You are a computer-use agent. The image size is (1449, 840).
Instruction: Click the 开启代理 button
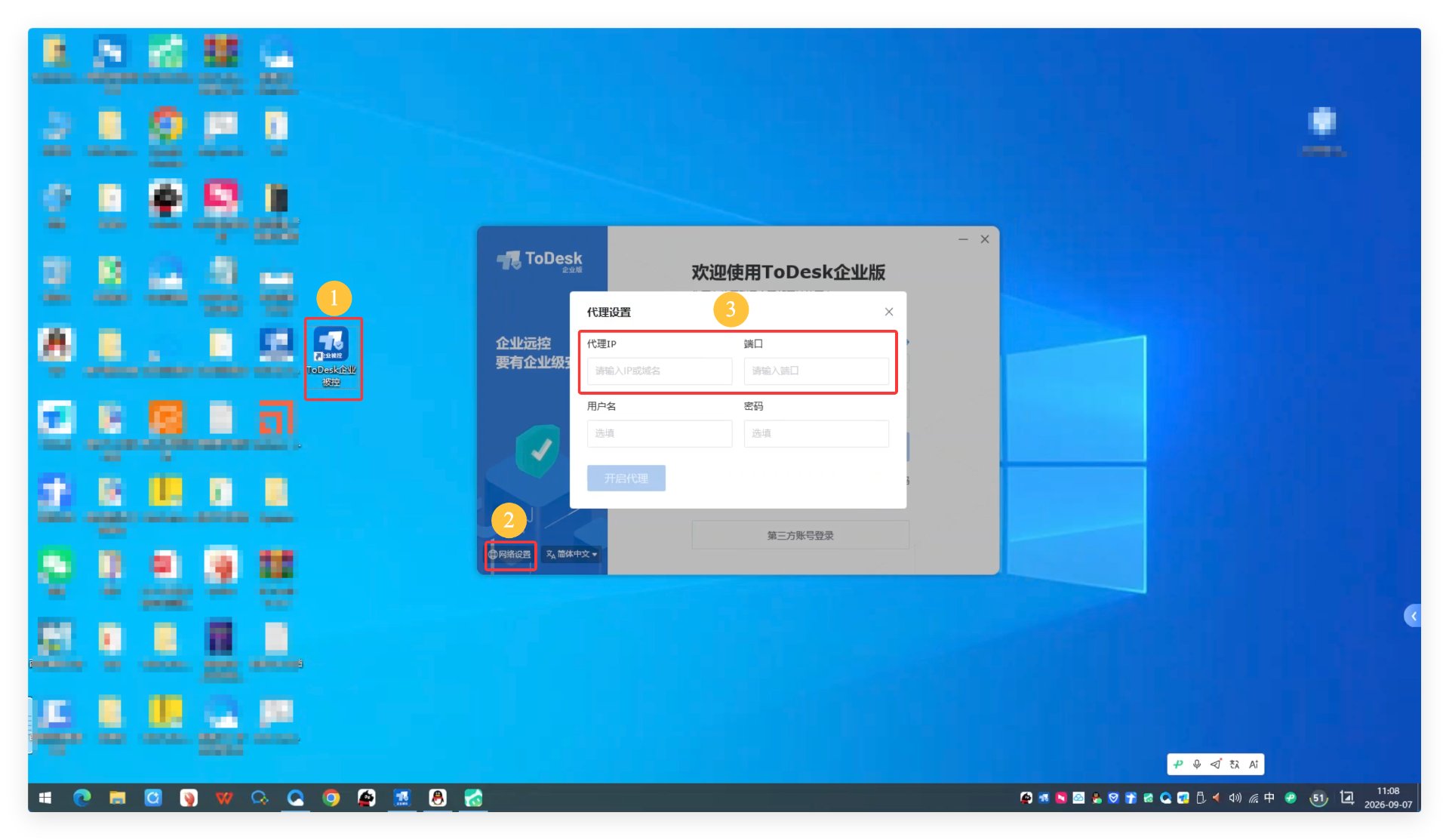tap(626, 478)
